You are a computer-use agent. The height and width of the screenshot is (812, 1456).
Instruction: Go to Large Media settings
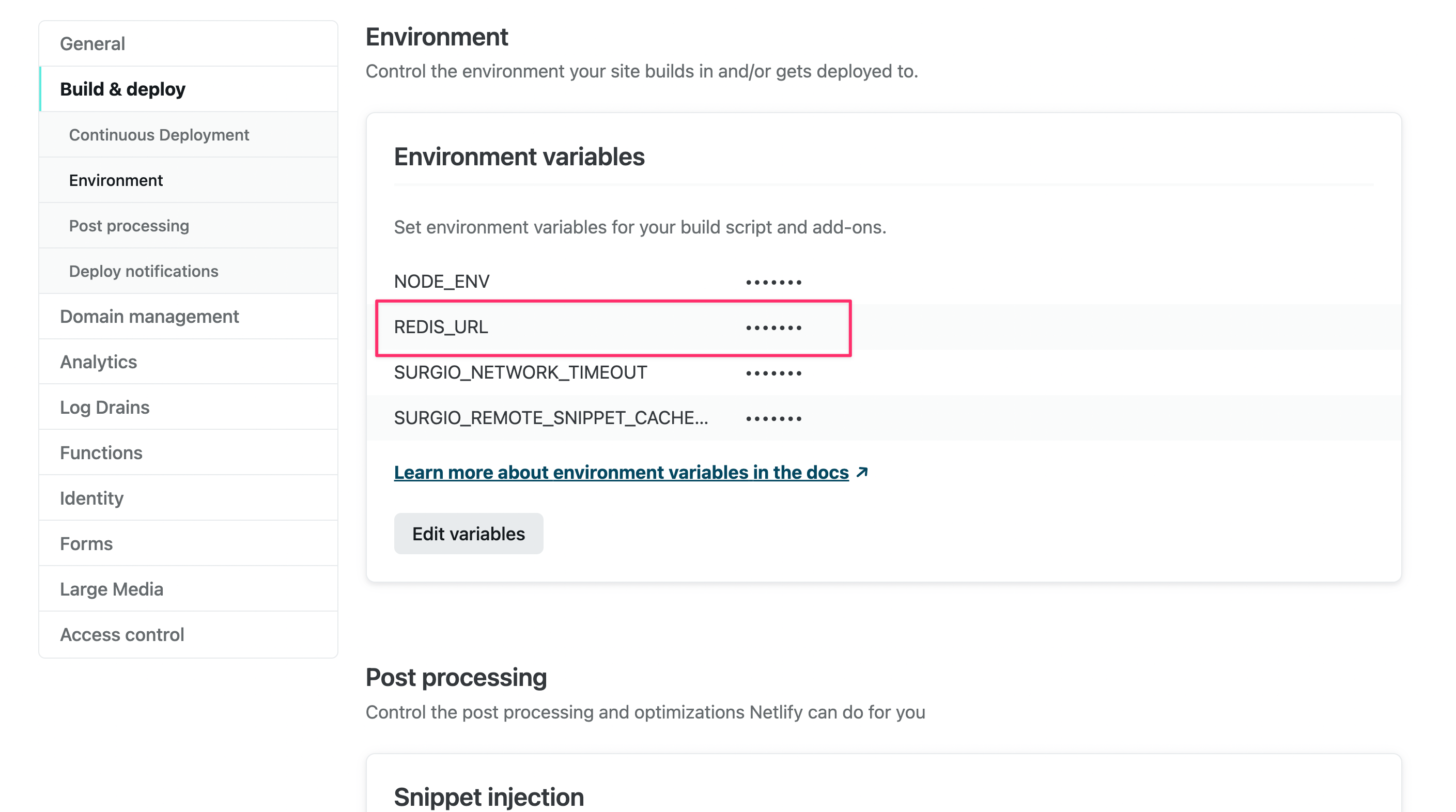click(112, 589)
